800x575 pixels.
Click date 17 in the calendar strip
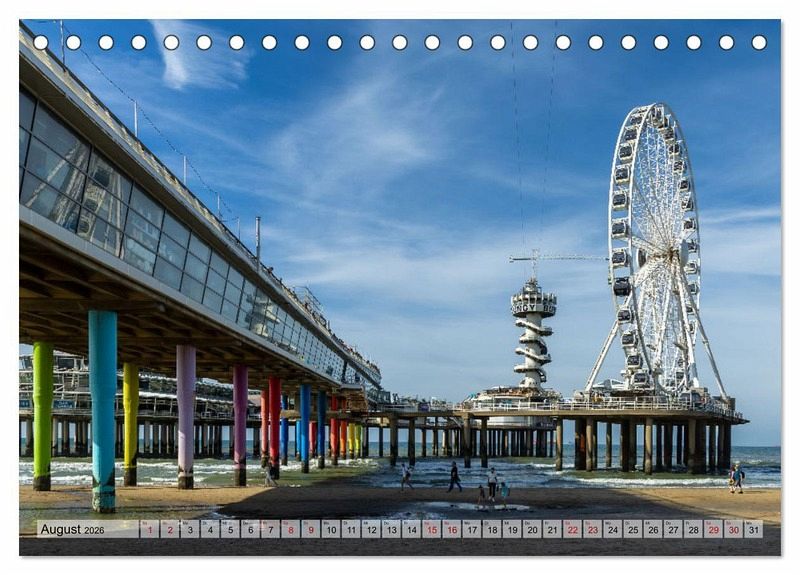click(x=472, y=529)
